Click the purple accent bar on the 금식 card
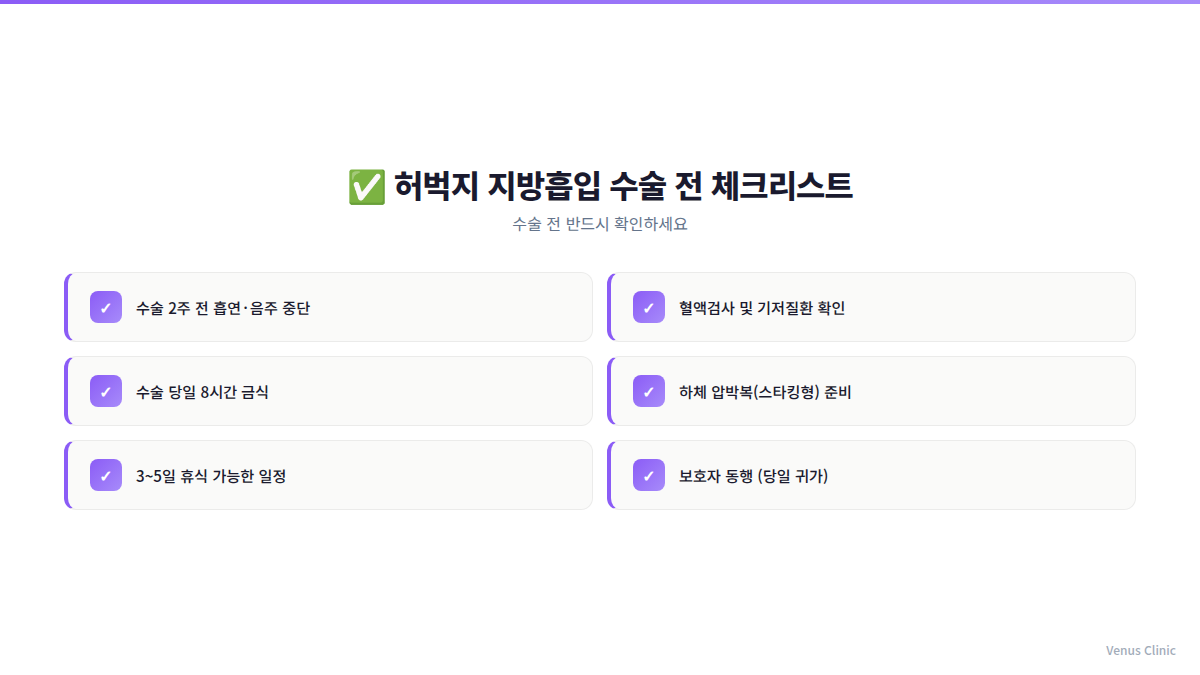Screen dimensions: 1200x675 (x=66, y=391)
